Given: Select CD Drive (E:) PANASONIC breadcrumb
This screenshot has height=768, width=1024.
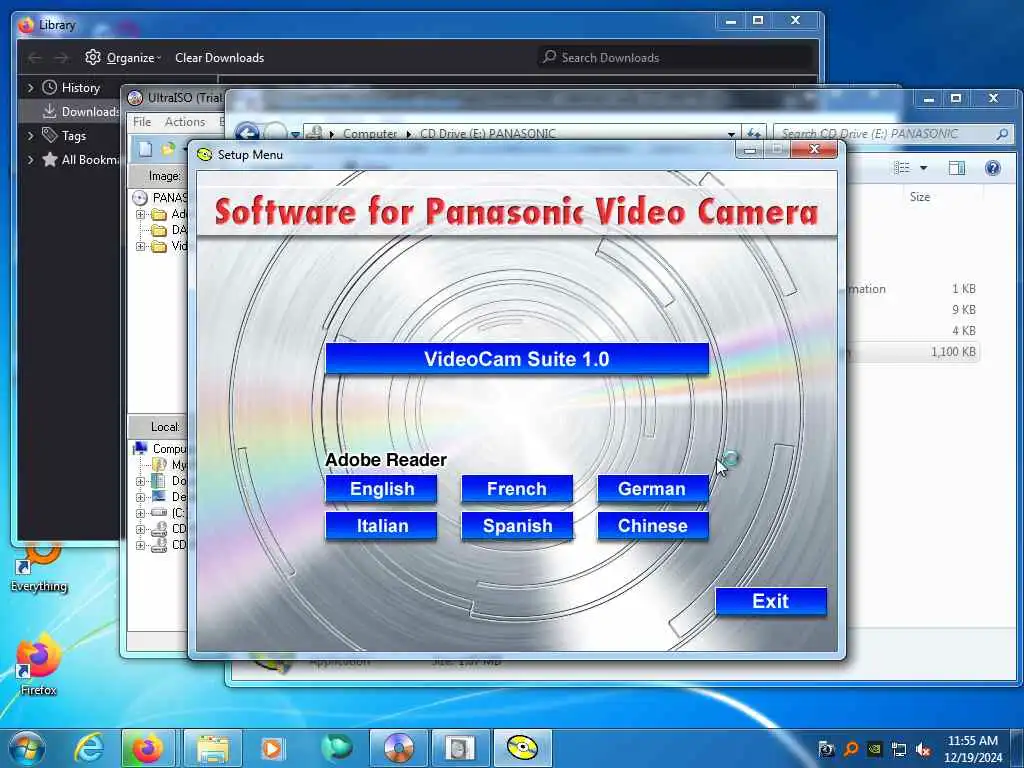Looking at the screenshot, I should pyautogui.click(x=488, y=133).
